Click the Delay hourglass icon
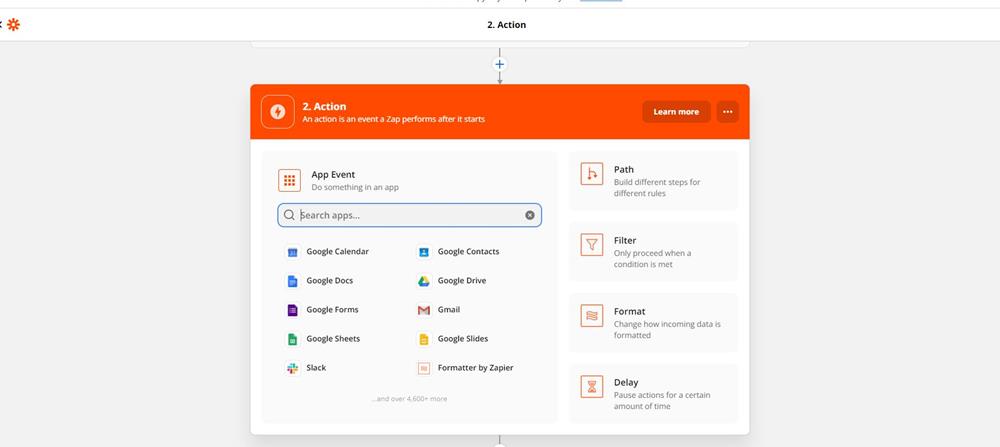 592,386
